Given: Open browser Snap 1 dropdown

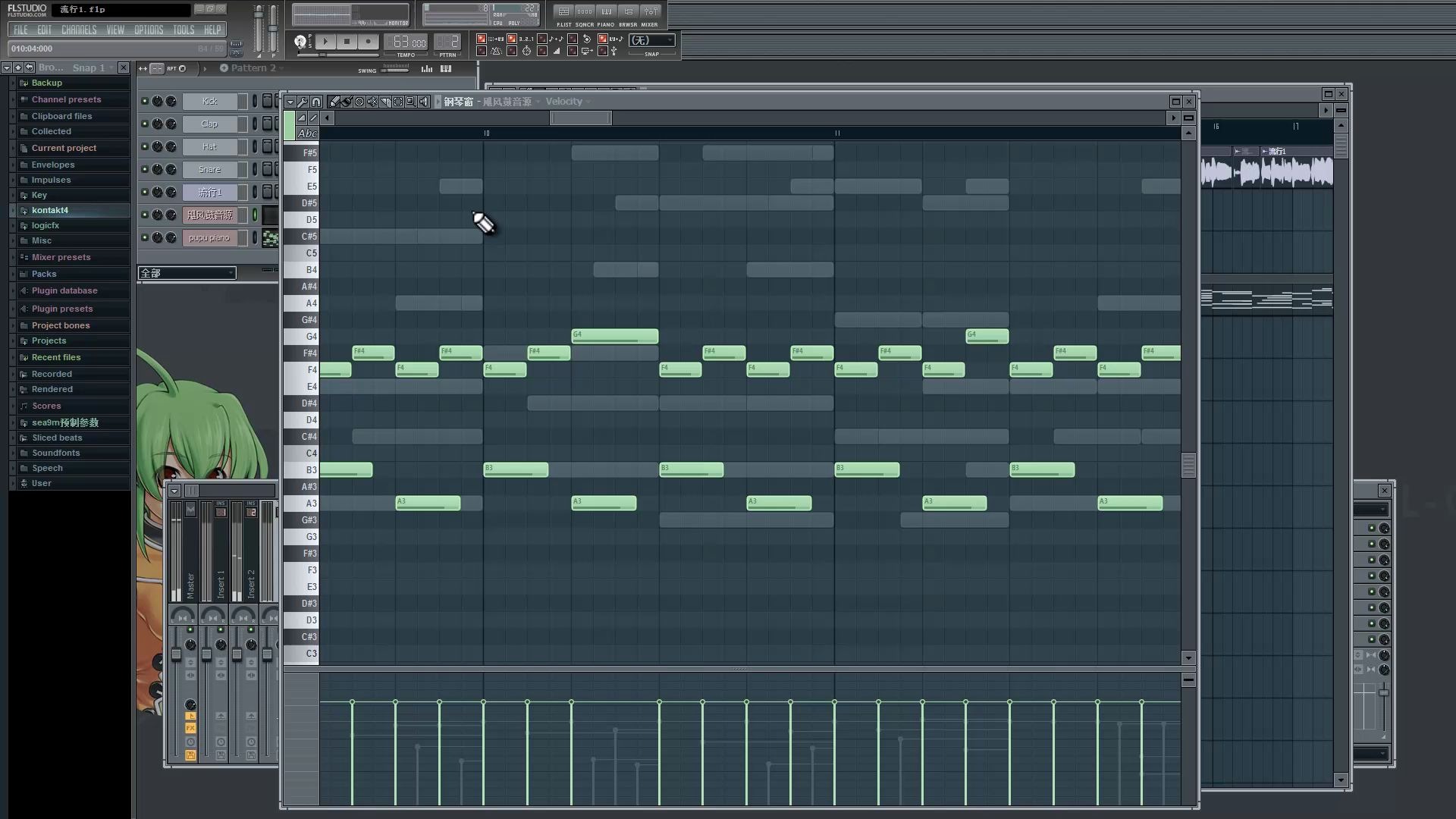Looking at the screenshot, I should coord(93,67).
